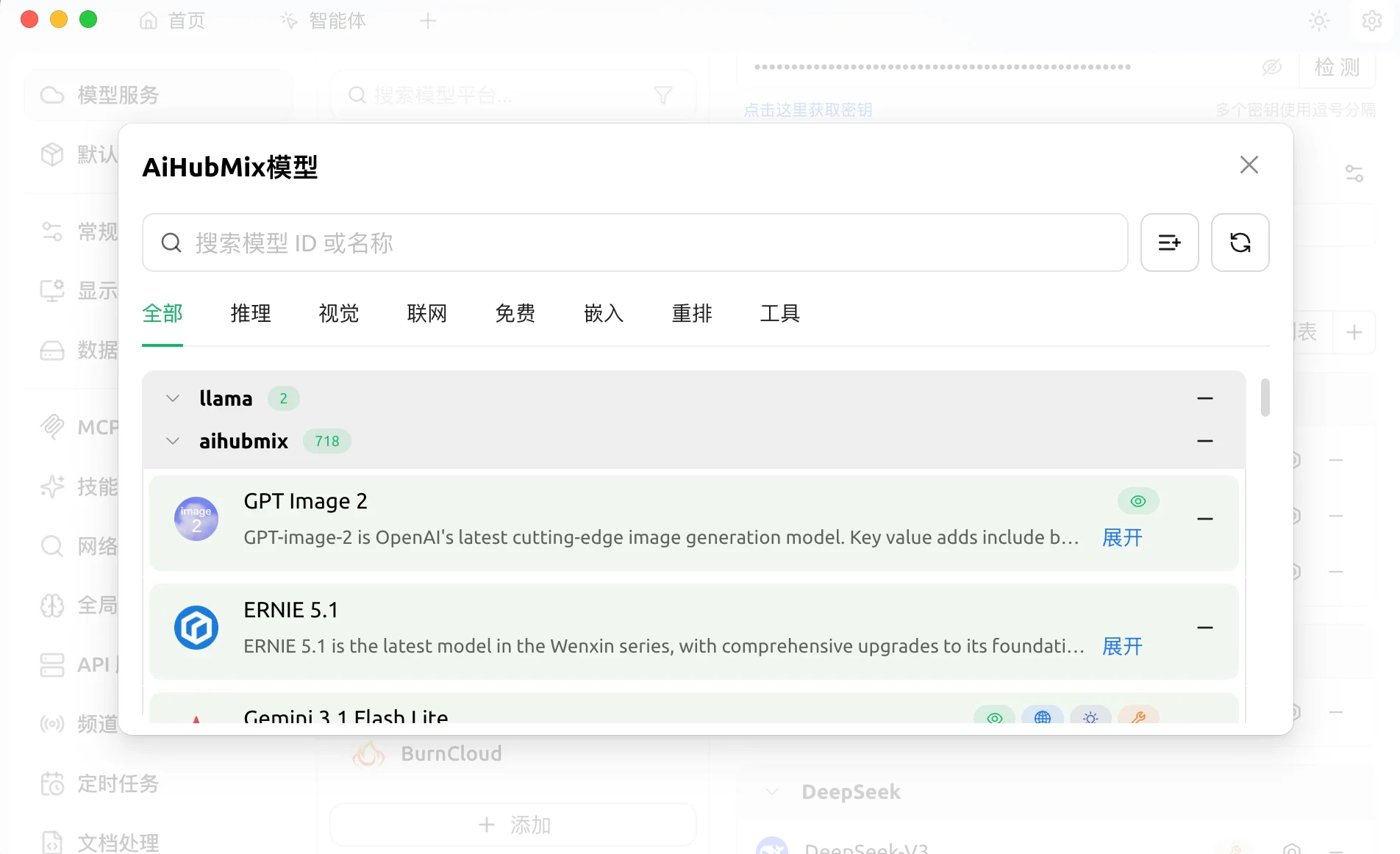Screen dimensions: 1400x854
Task: Remove ERNIE 5.1 model
Action: tap(1204, 628)
